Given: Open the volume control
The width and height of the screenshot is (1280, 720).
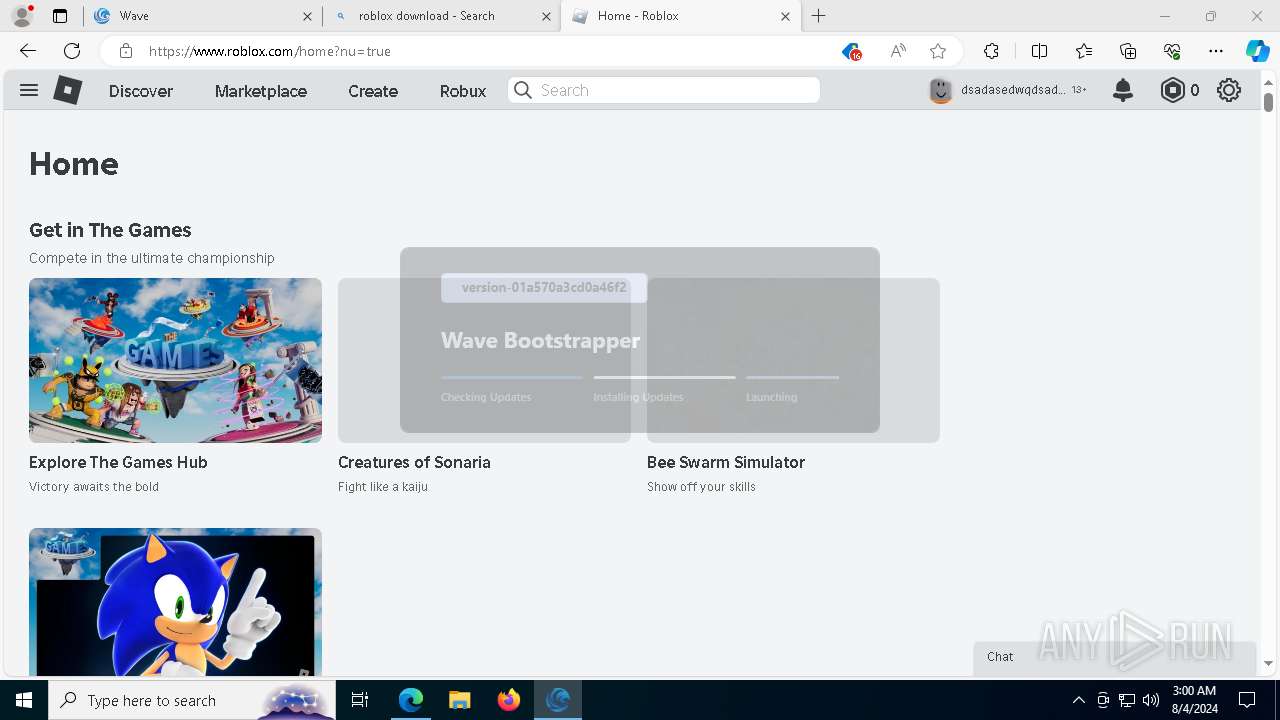Looking at the screenshot, I should [1151, 700].
